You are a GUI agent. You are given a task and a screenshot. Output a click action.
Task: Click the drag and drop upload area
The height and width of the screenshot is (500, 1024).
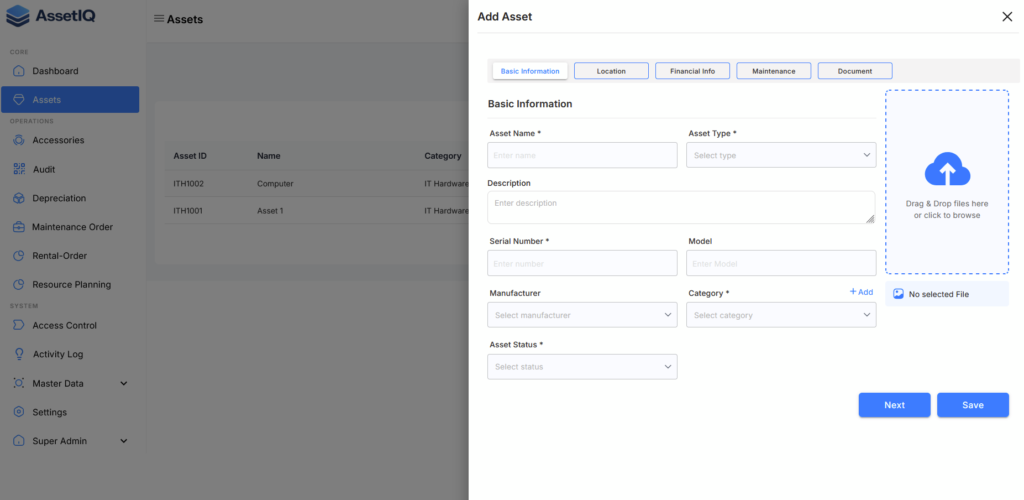coord(947,181)
